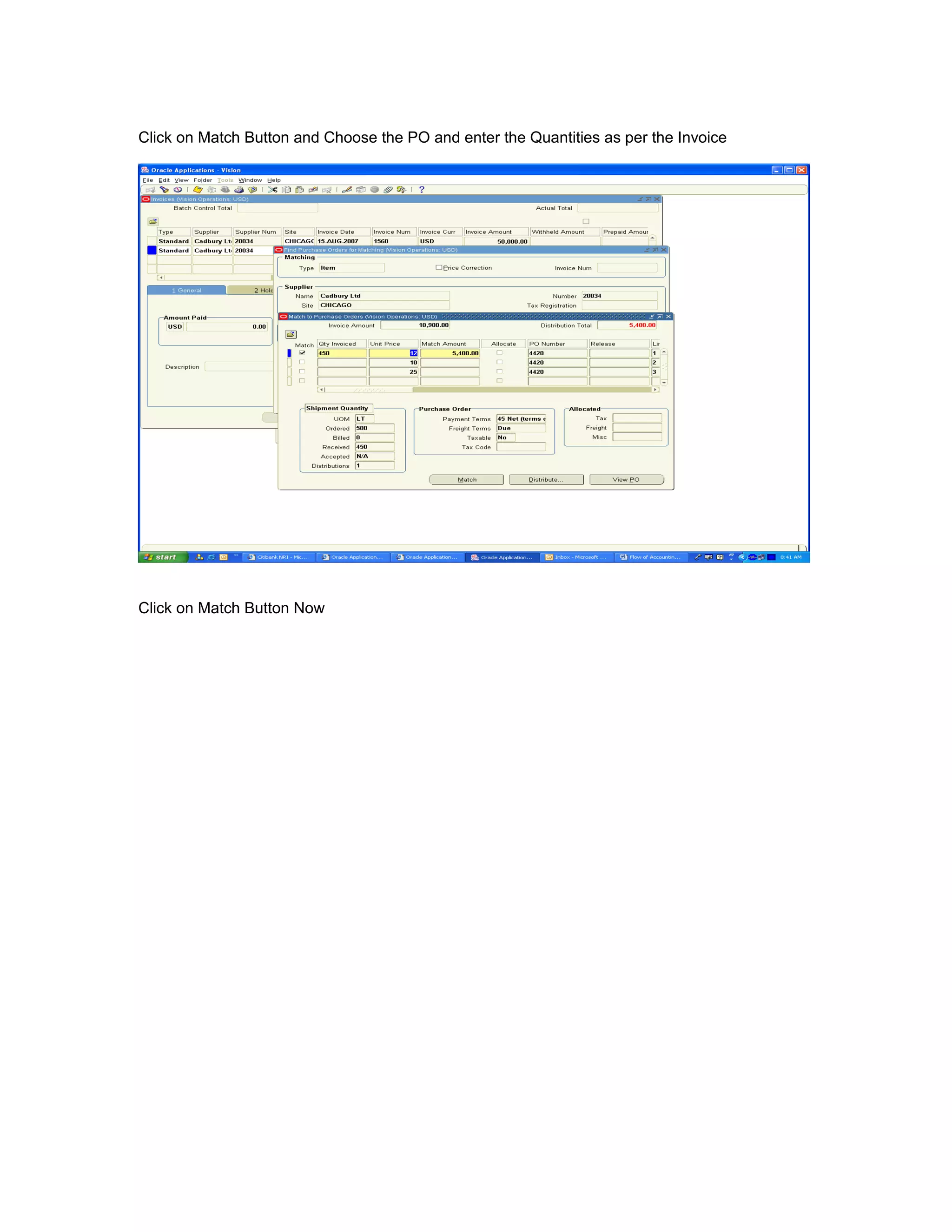Click Invoice Num 1560 cell

click(394, 241)
